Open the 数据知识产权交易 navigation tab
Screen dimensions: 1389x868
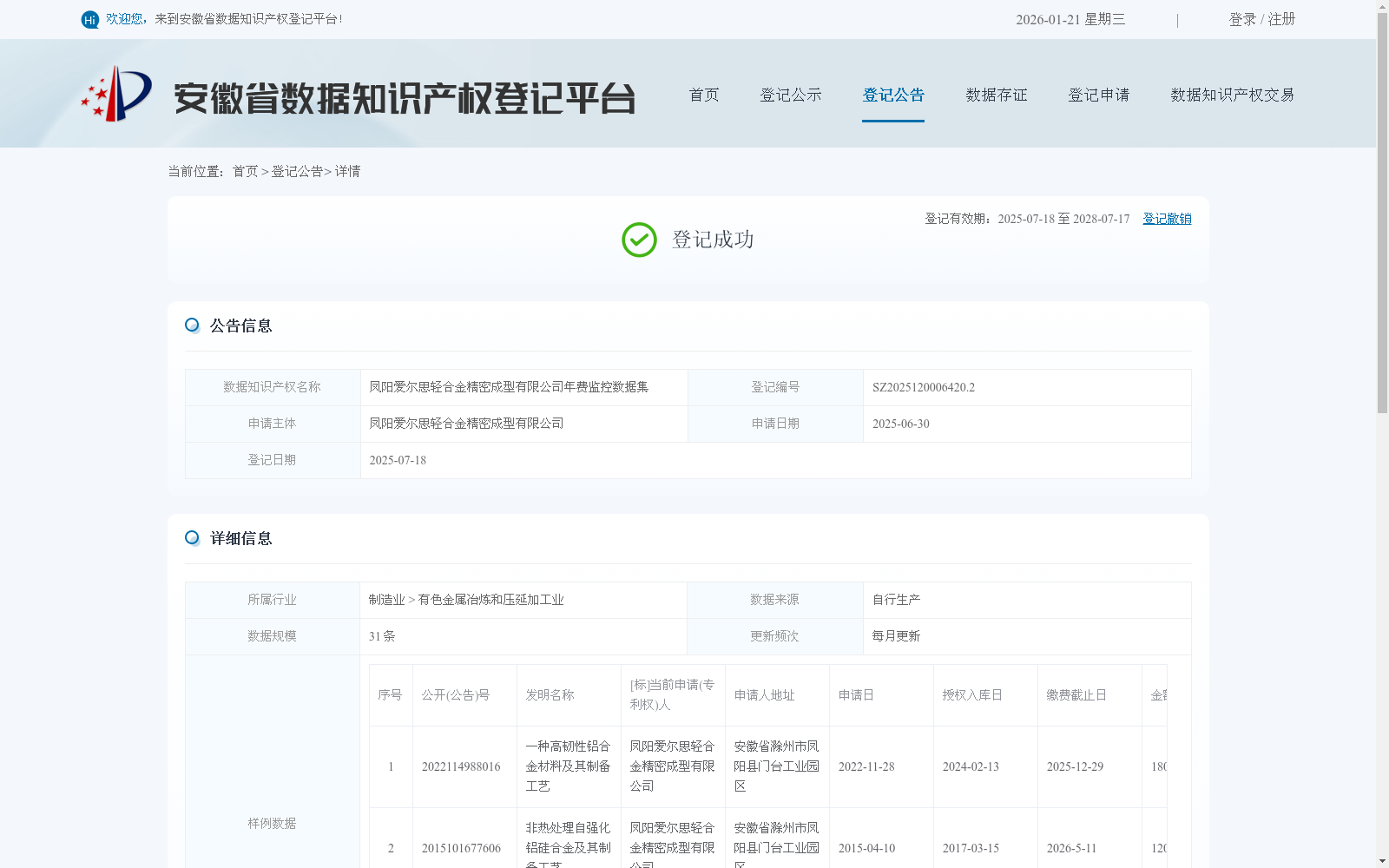pos(1233,95)
